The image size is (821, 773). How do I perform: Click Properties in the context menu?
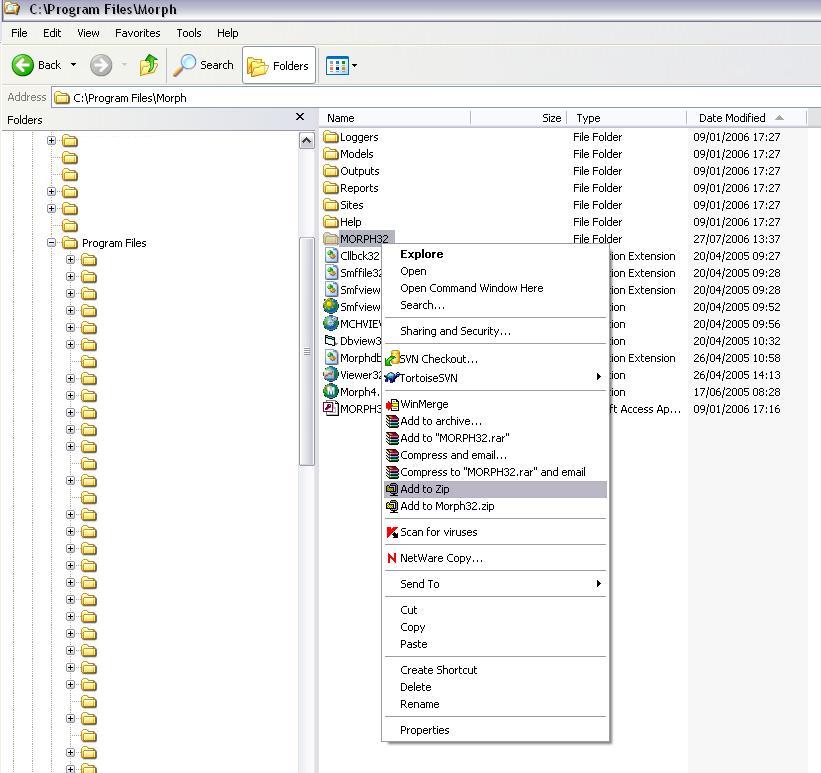coord(424,730)
